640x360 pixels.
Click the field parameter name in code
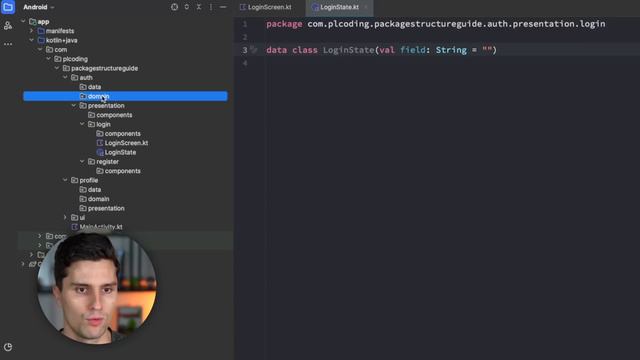pyautogui.click(x=412, y=50)
